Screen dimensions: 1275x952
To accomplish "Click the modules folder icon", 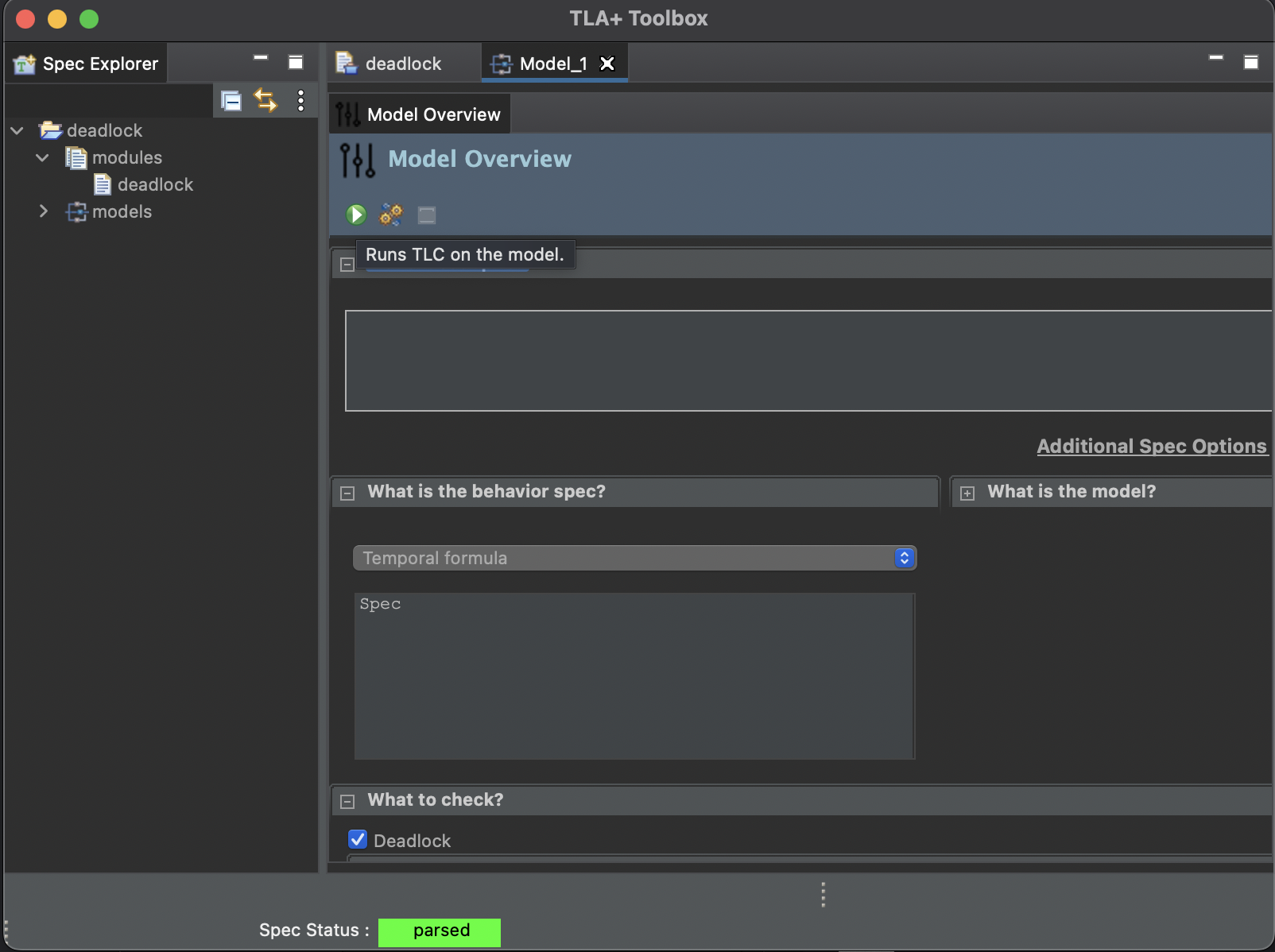I will pos(76,157).
